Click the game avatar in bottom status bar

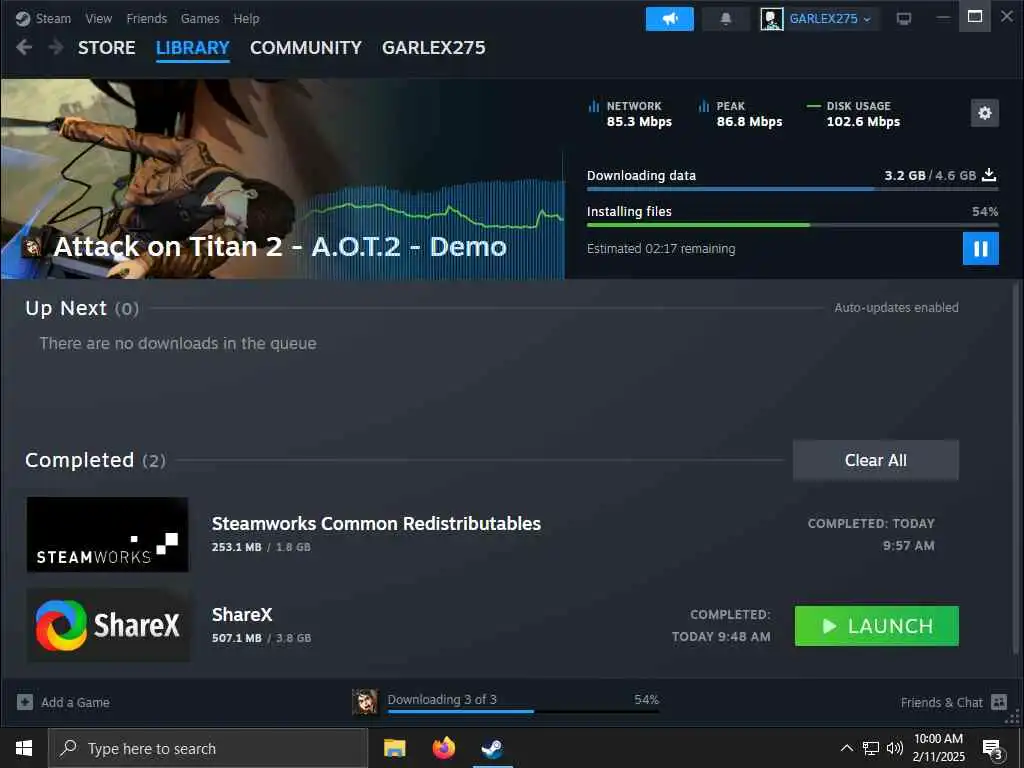(364, 702)
